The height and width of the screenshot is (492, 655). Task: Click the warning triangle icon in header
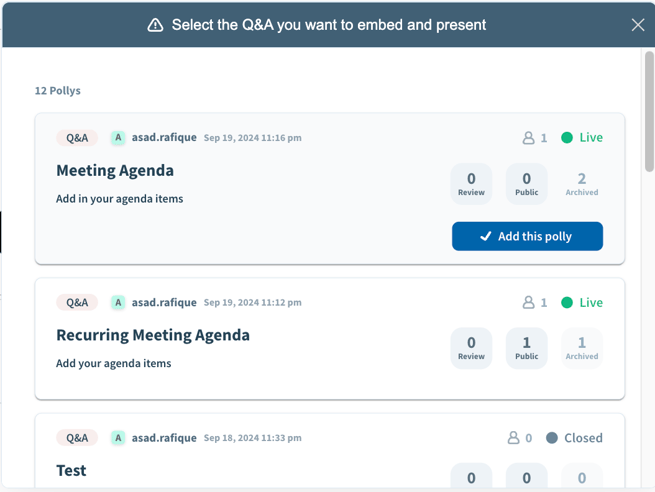pyautogui.click(x=155, y=25)
